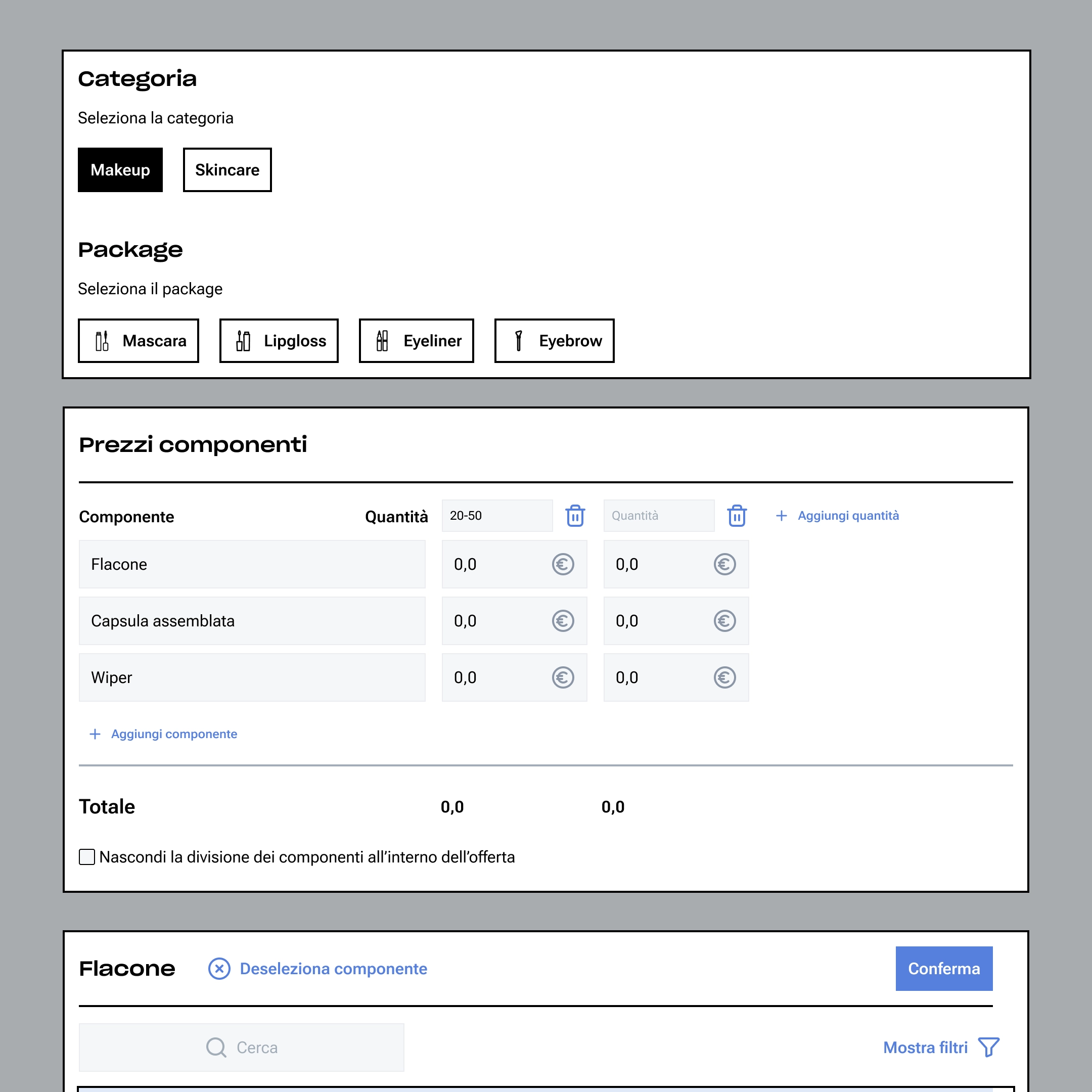Click Deseleziona componente link
The width and height of the screenshot is (1092, 1092).
(334, 968)
